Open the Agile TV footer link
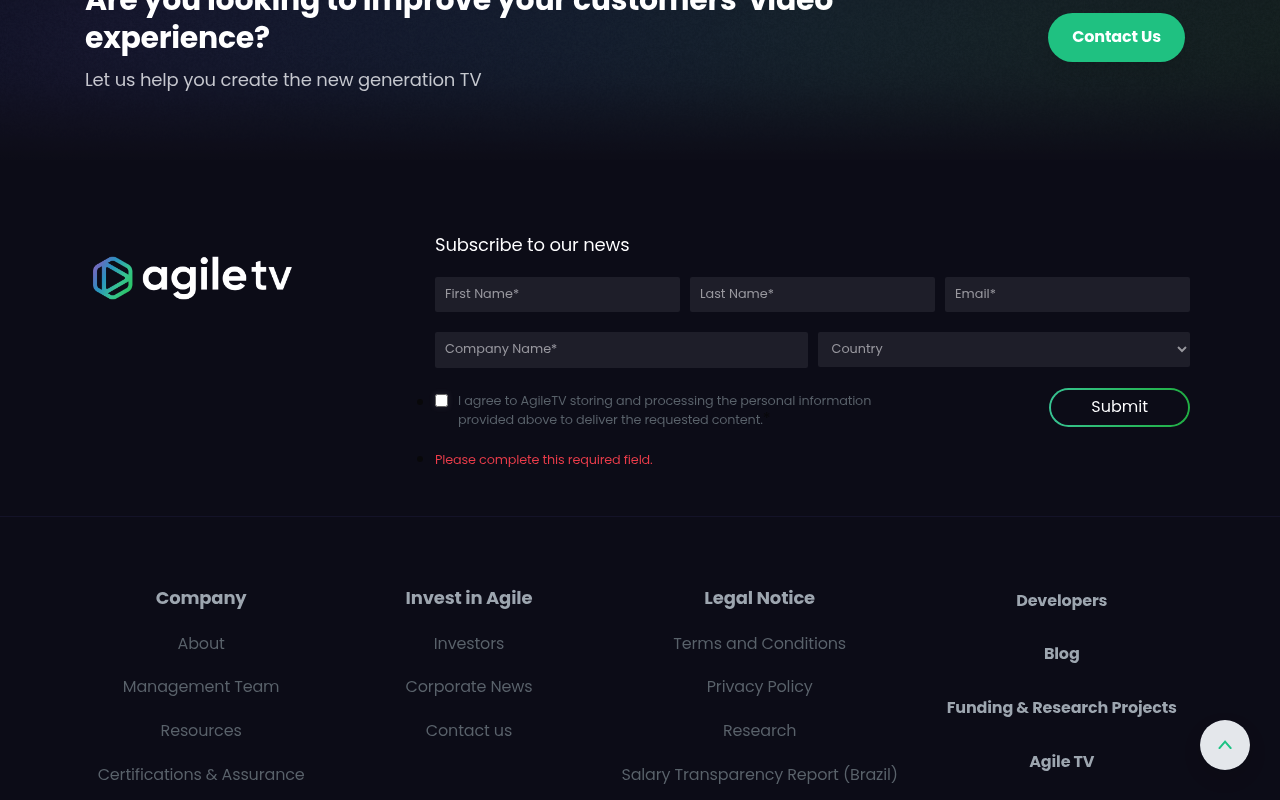This screenshot has height=800, width=1280. [x=1061, y=761]
